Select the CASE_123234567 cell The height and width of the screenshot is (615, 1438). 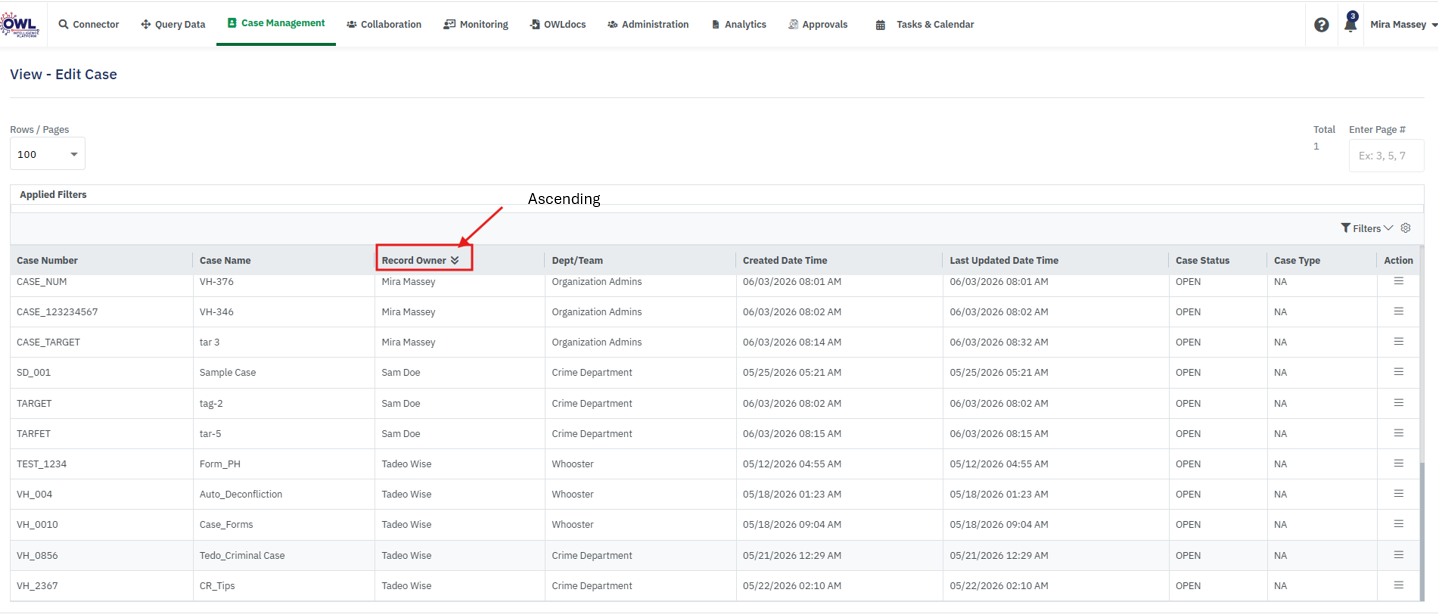point(57,312)
